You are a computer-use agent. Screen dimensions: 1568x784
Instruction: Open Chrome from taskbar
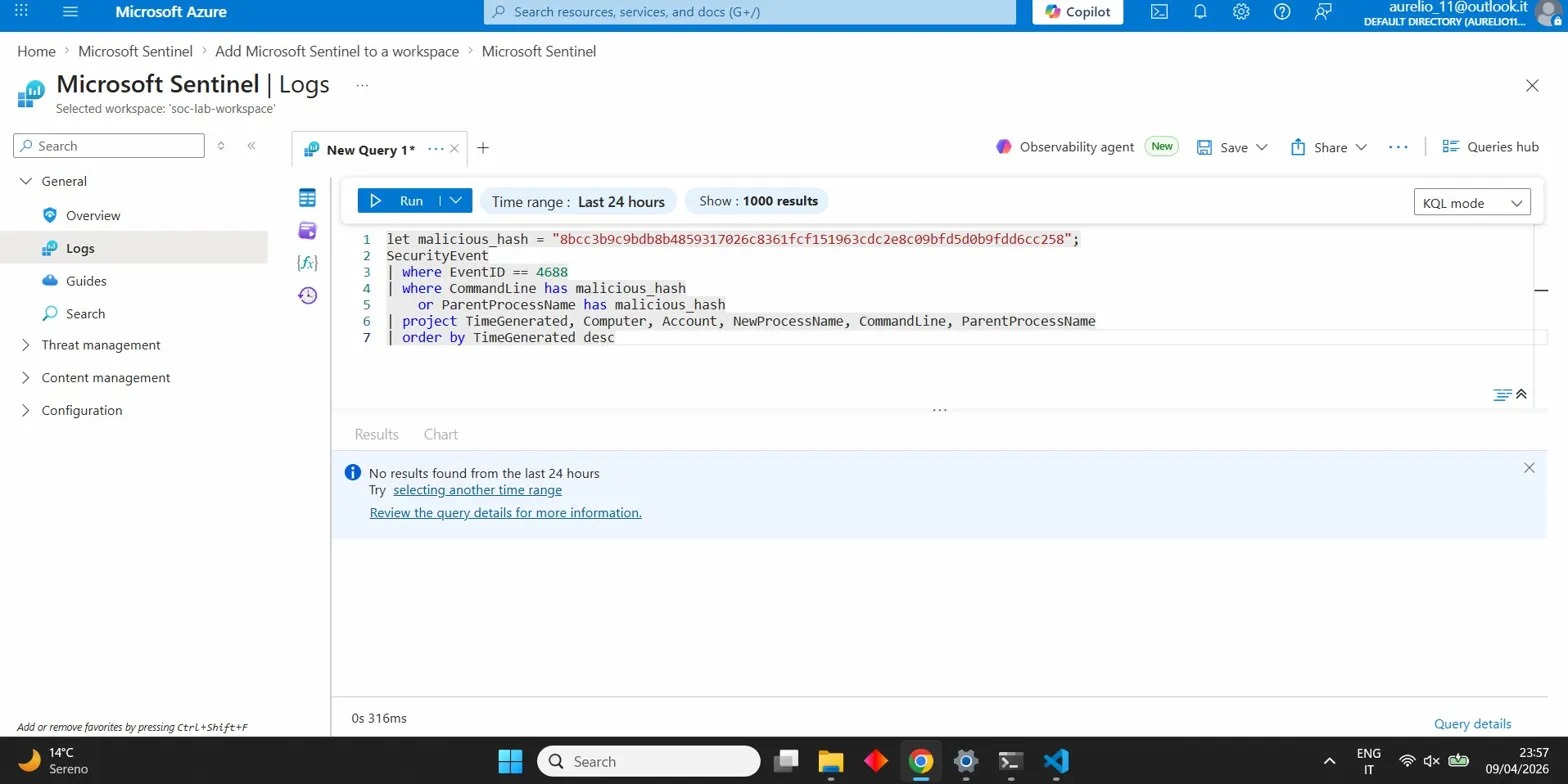coord(920,761)
